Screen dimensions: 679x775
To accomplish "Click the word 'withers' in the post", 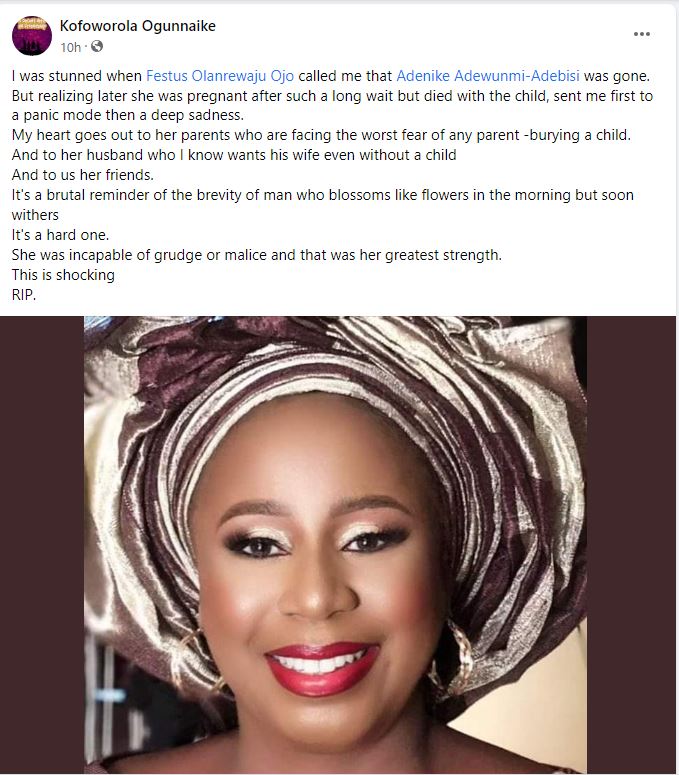I will click(x=35, y=215).
